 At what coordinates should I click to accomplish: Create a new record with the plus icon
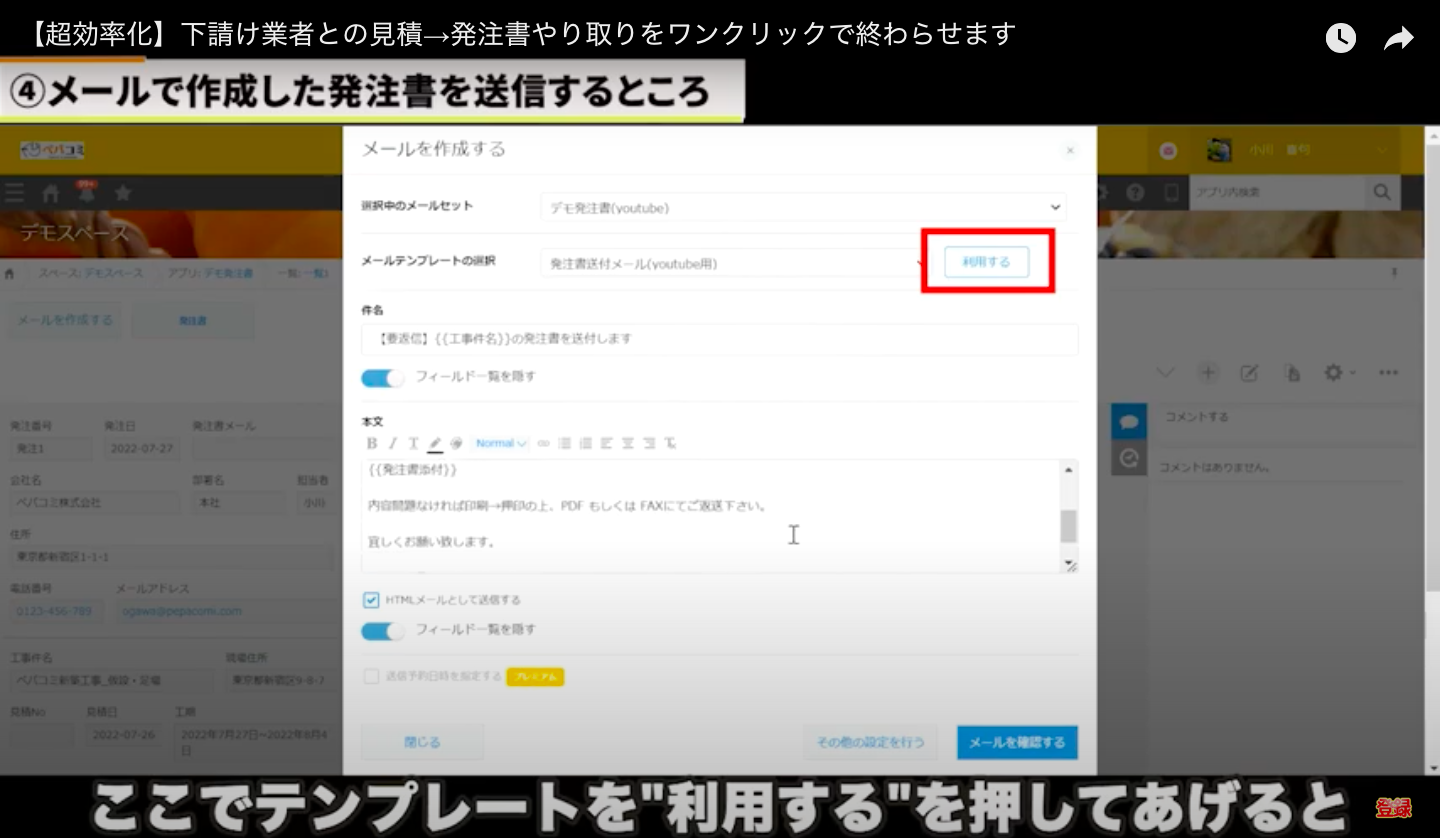click(1208, 372)
